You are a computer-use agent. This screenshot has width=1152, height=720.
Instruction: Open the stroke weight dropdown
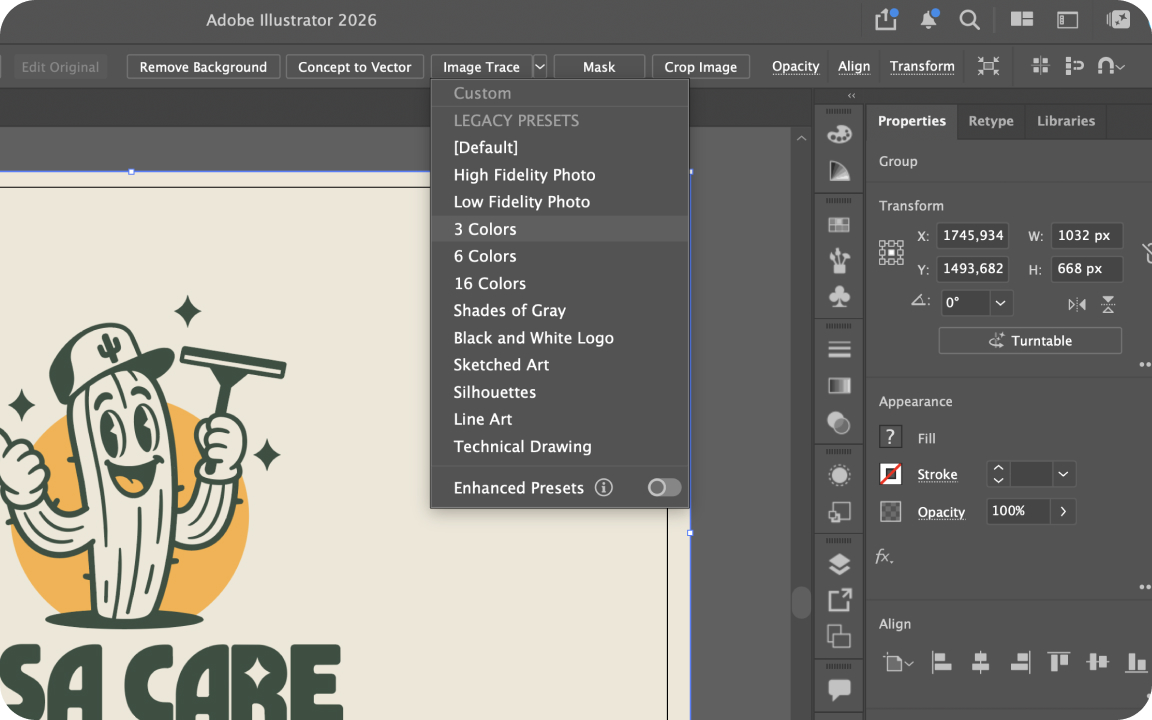click(x=1063, y=475)
